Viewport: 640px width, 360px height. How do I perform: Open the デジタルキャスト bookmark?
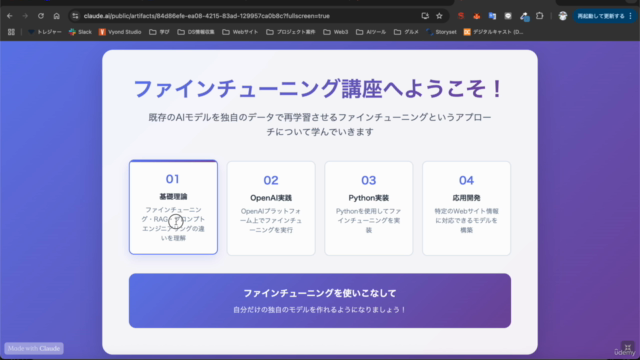coord(493,32)
